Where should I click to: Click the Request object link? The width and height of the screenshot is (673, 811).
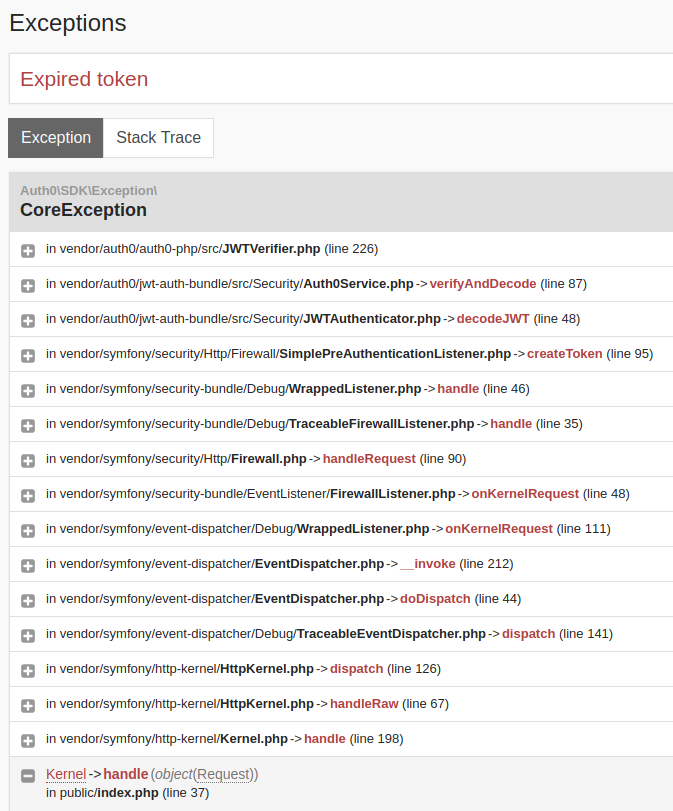coord(223,774)
